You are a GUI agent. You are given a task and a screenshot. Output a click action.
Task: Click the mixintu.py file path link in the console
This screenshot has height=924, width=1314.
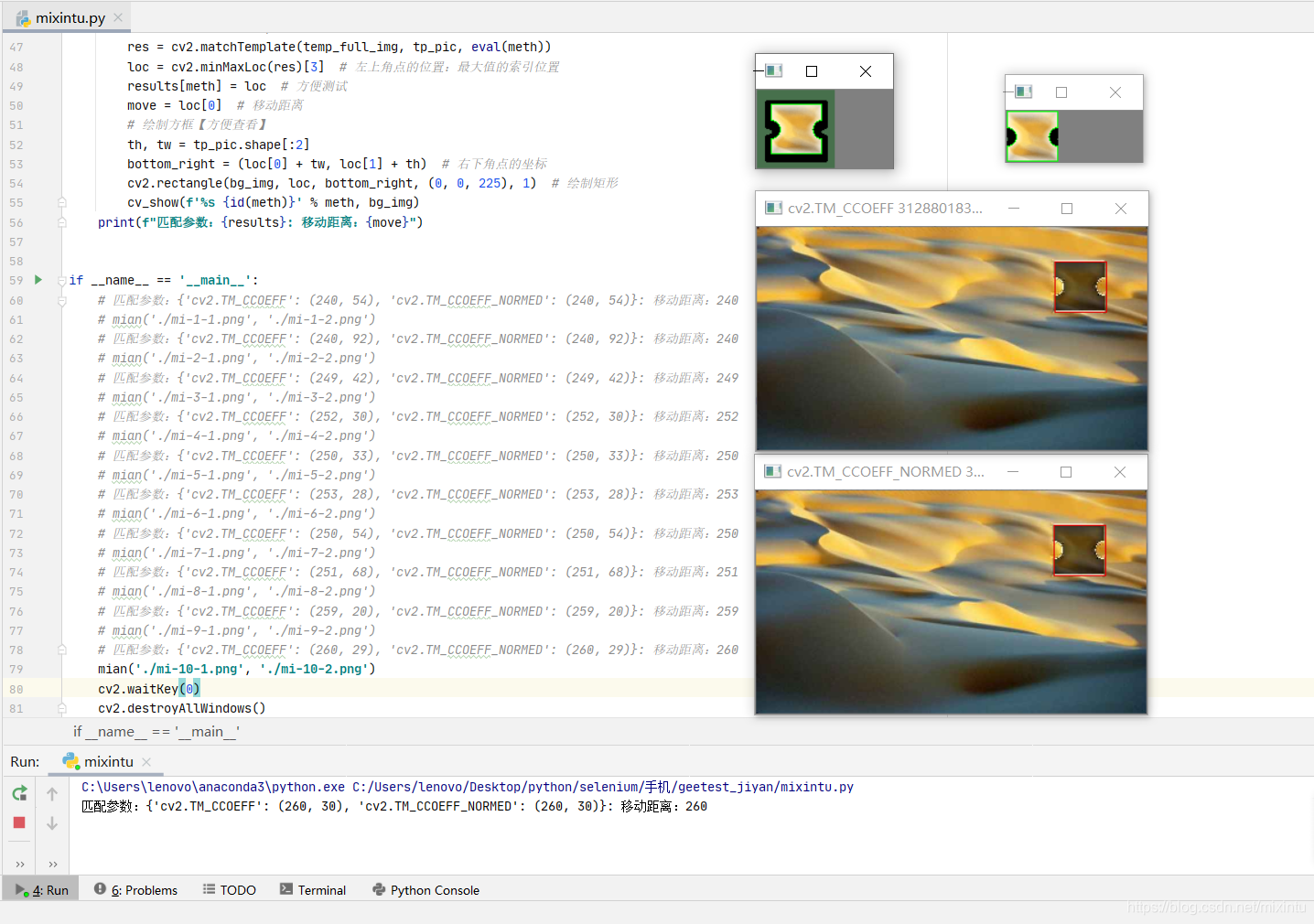point(603,787)
